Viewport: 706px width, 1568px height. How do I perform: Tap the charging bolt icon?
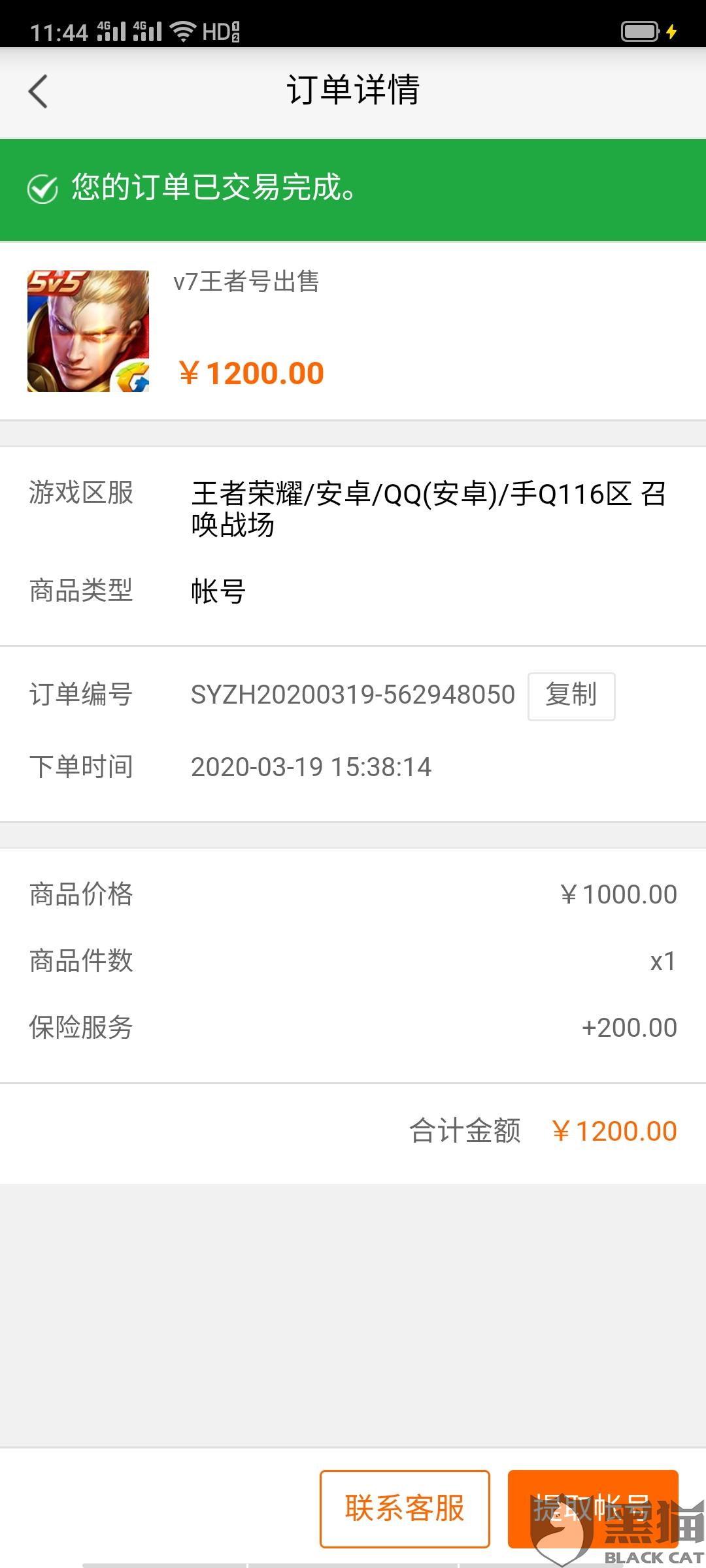tap(671, 31)
